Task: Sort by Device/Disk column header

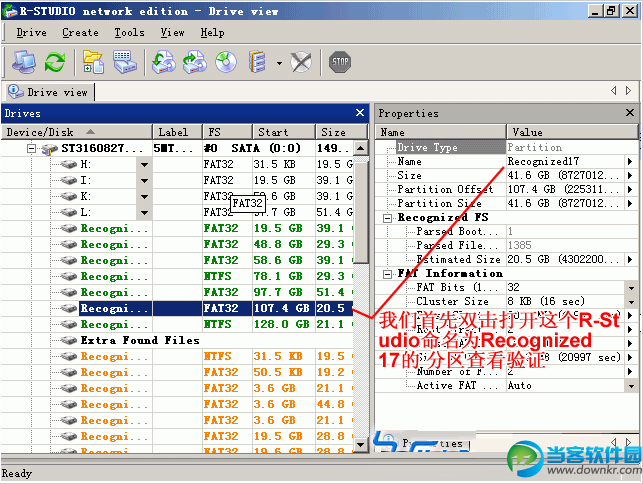Action: pos(76,132)
